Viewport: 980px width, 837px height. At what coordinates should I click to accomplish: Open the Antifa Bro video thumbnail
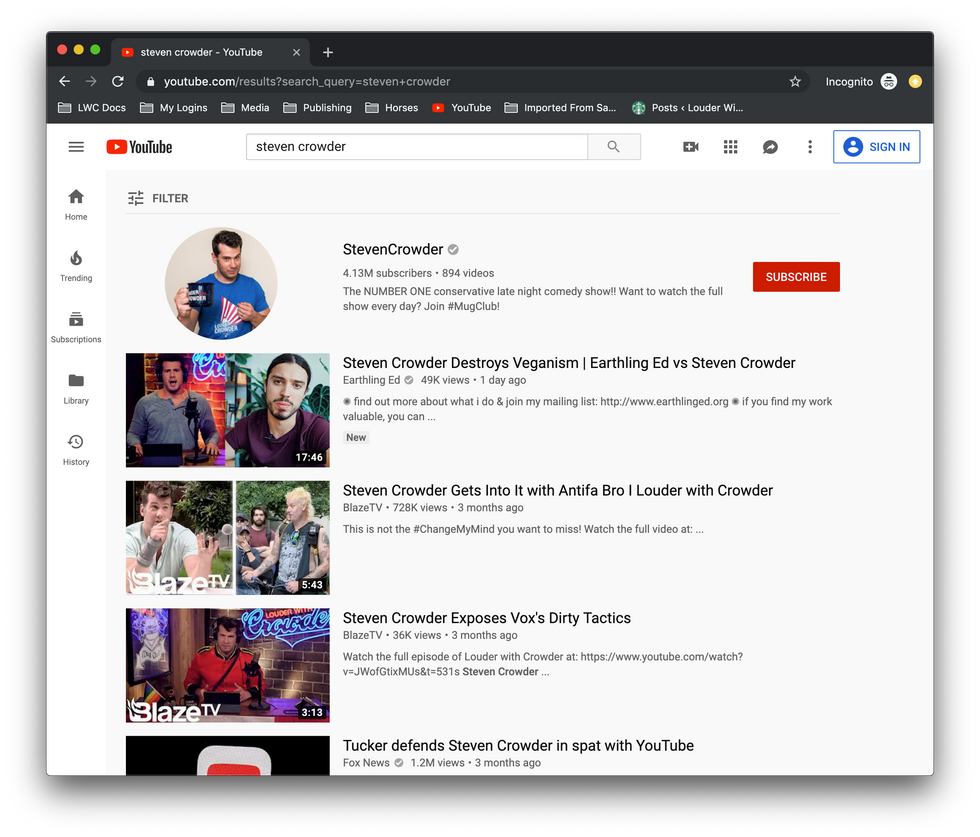click(228, 538)
